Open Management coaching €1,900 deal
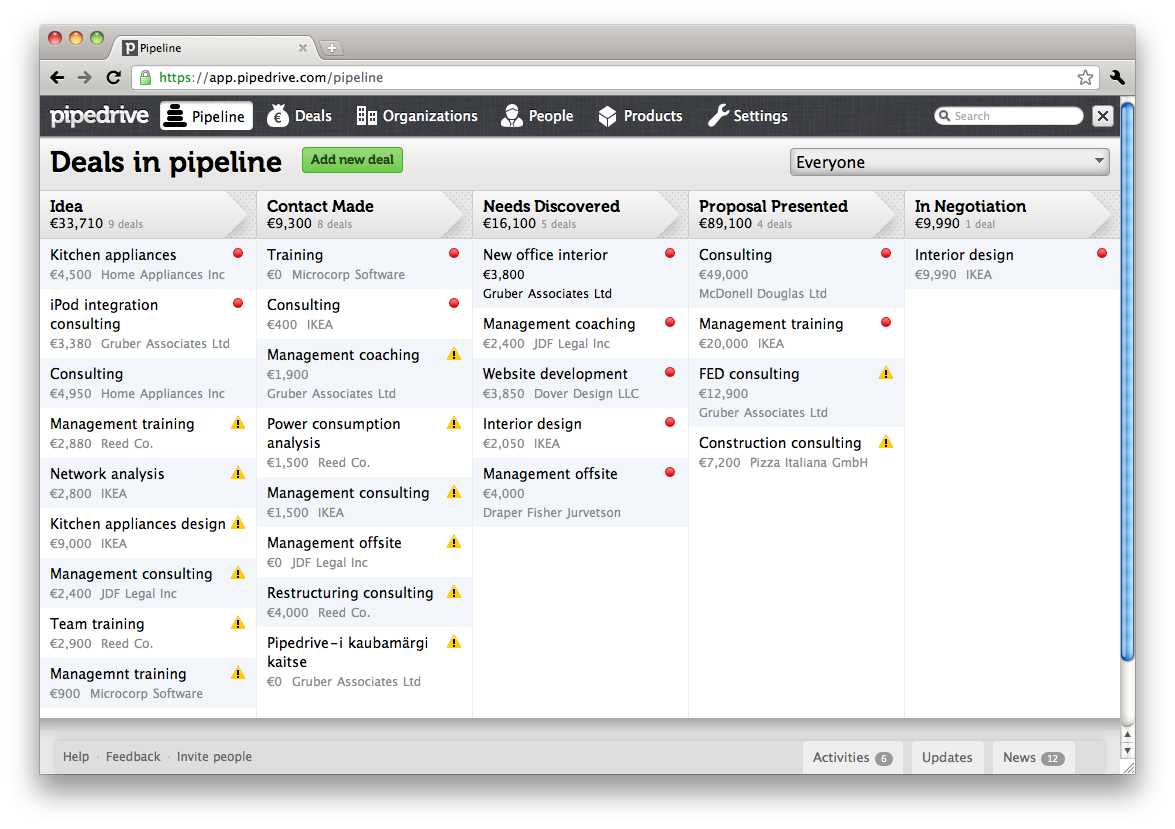1175x829 pixels. 364,373
